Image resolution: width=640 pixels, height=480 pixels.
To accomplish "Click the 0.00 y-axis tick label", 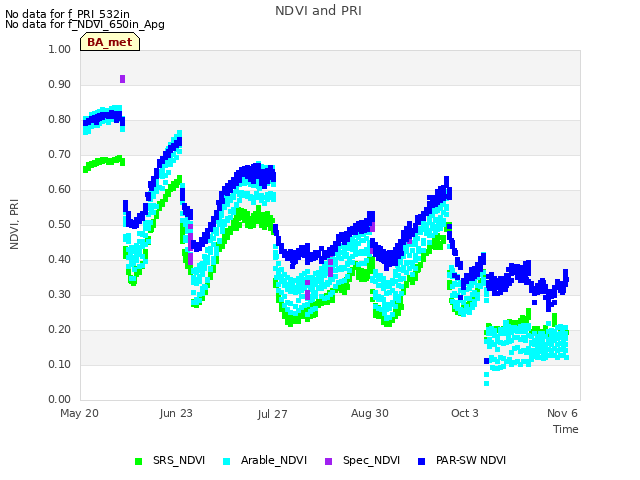I will point(60,399).
